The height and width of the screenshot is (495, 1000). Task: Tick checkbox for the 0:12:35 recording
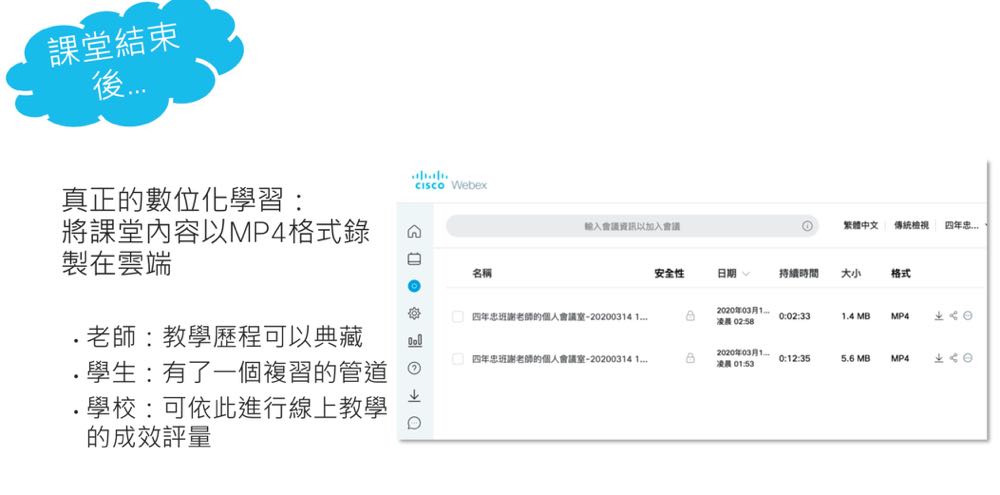point(457,359)
